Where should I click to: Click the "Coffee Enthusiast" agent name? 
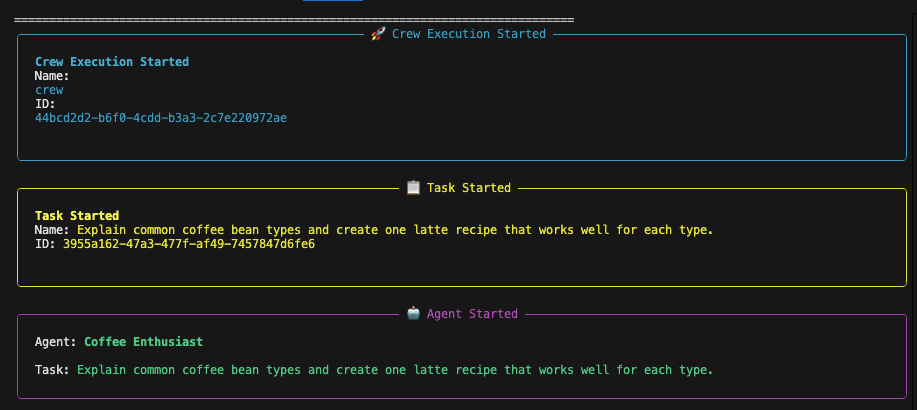pos(143,342)
